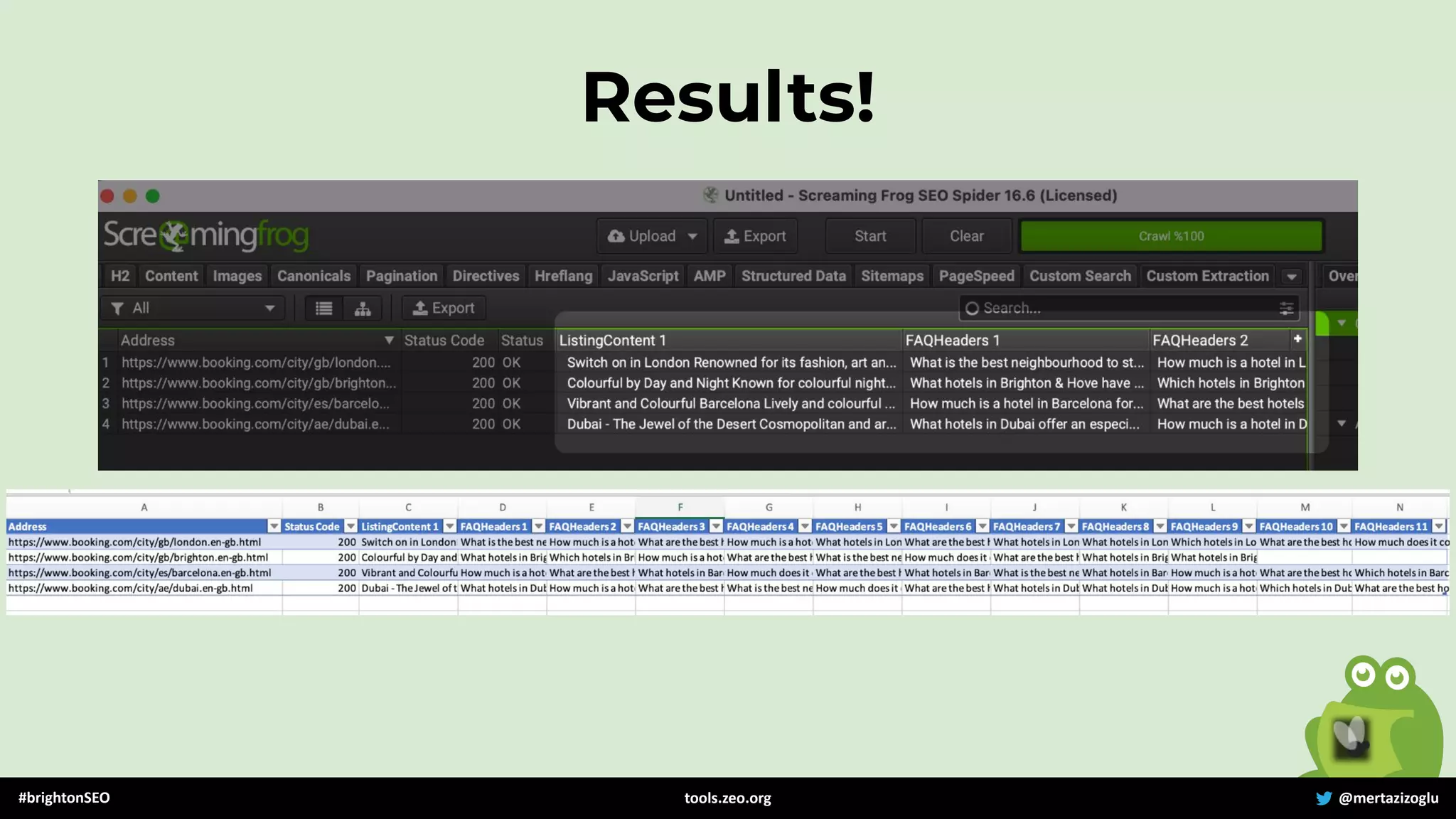This screenshot has width=1456, height=819.
Task: Open the Structured Data tab
Action: tap(793, 276)
